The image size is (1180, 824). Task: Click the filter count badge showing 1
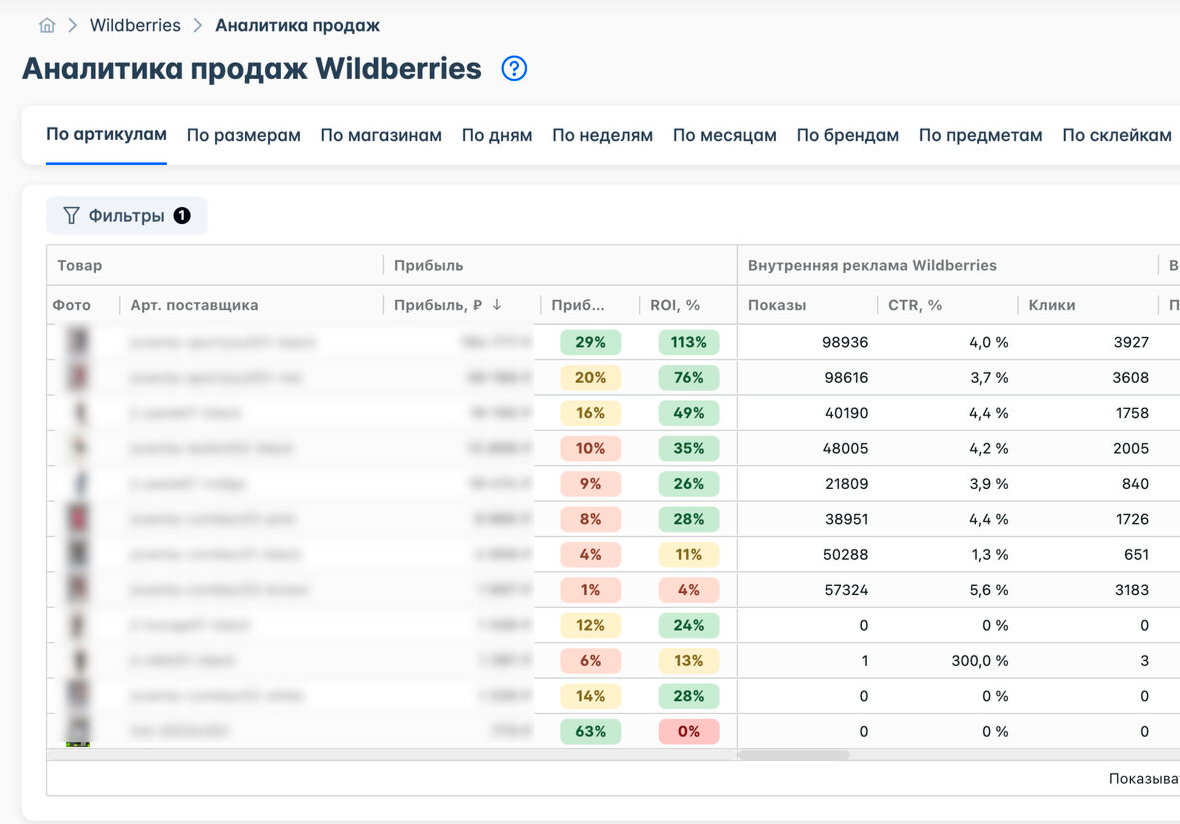(182, 216)
